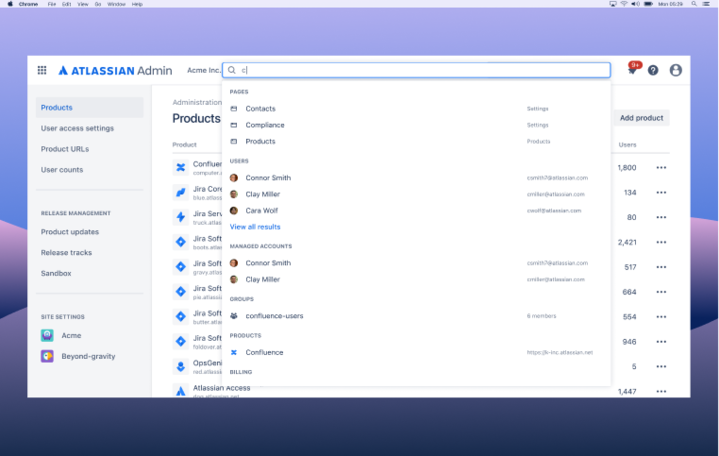Click the search magnifier icon in search field
The height and width of the screenshot is (456, 719).
(x=232, y=70)
